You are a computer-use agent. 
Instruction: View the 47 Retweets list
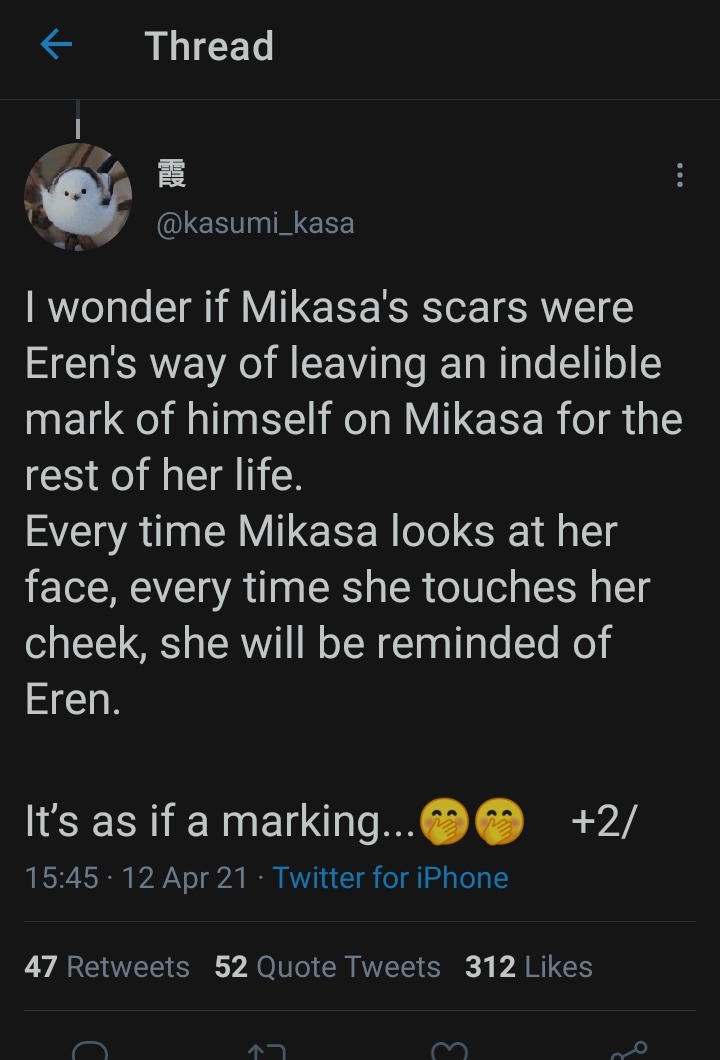tap(107, 967)
